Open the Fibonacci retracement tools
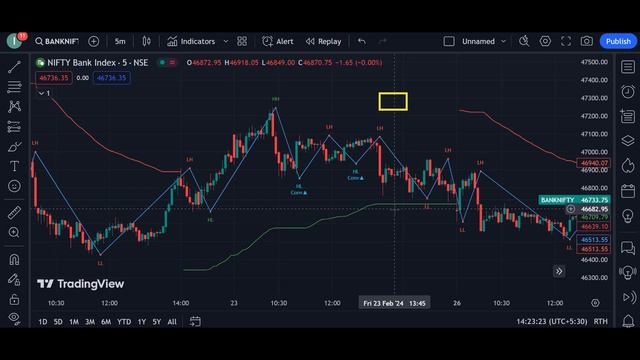640x360 pixels. click(x=14, y=87)
